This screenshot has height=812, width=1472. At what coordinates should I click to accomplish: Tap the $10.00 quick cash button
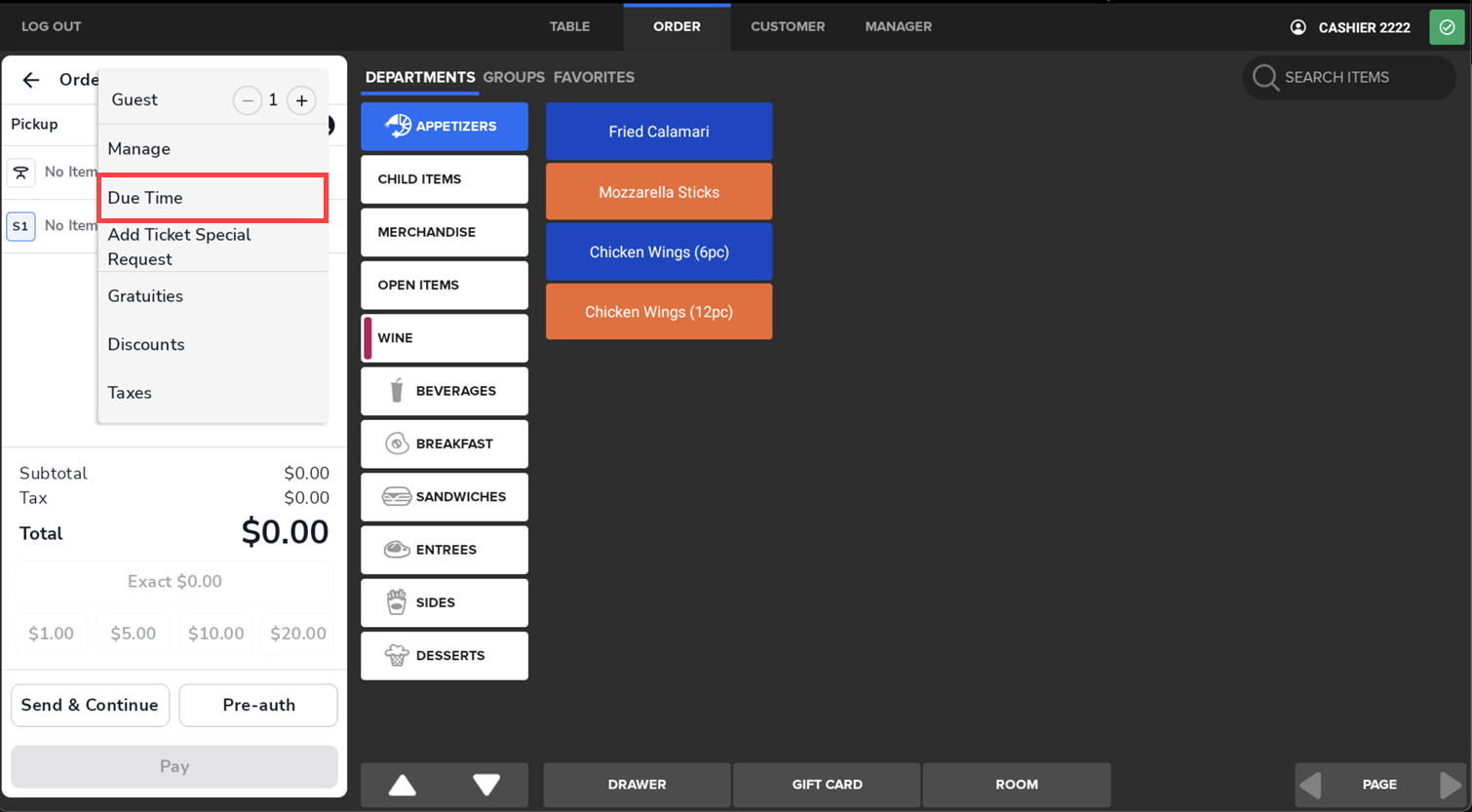[215, 634]
